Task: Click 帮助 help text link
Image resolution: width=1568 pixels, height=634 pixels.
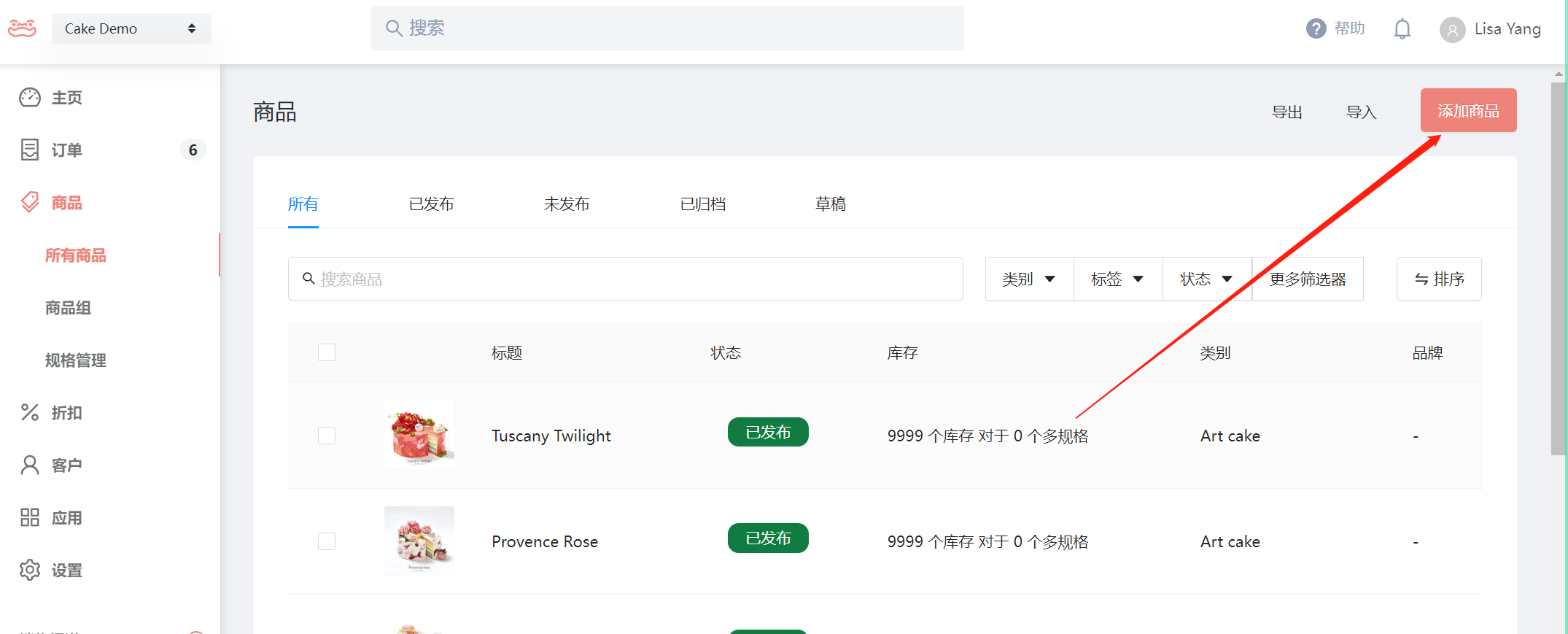Action: (1349, 28)
